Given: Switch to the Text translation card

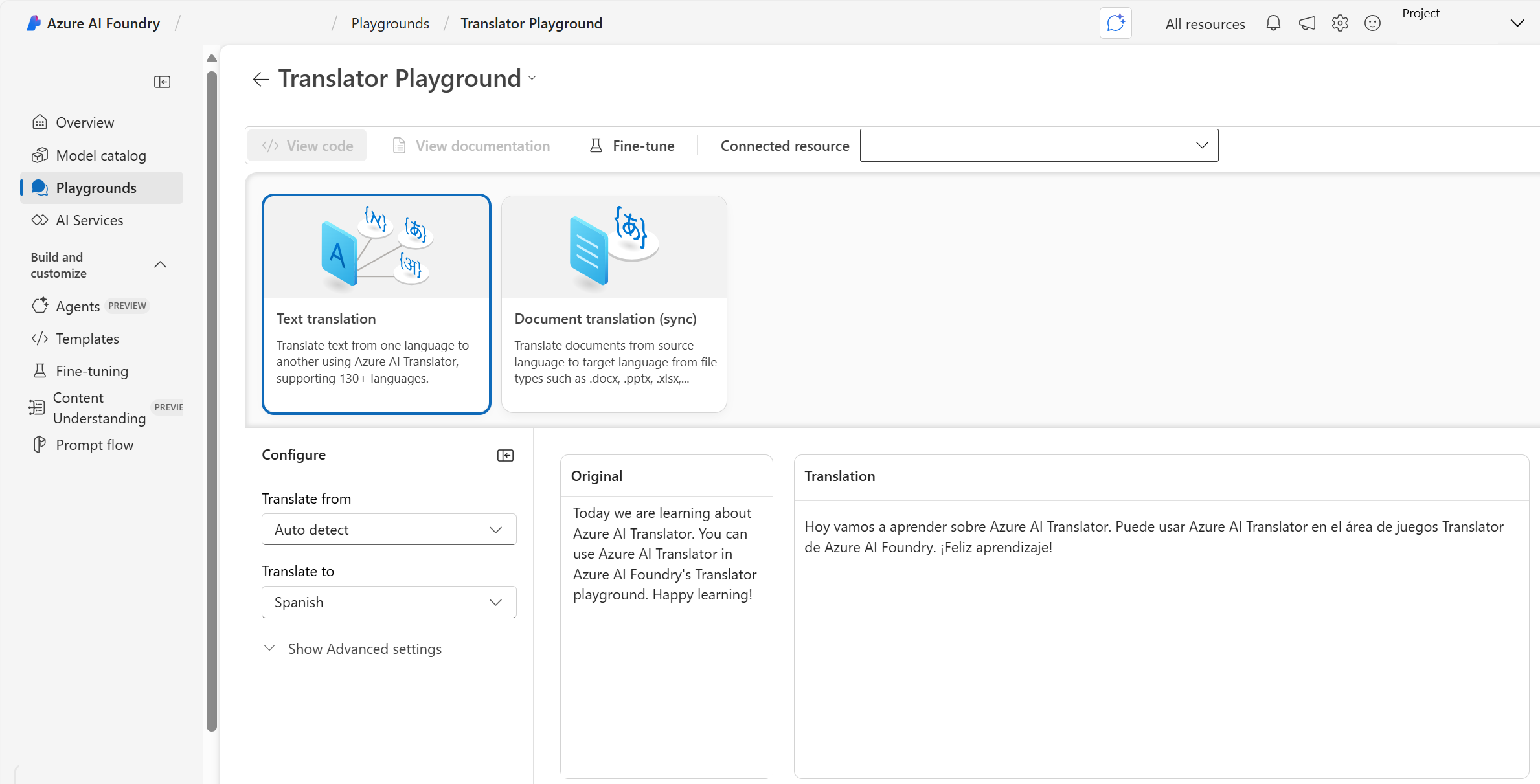Looking at the screenshot, I should [376, 303].
